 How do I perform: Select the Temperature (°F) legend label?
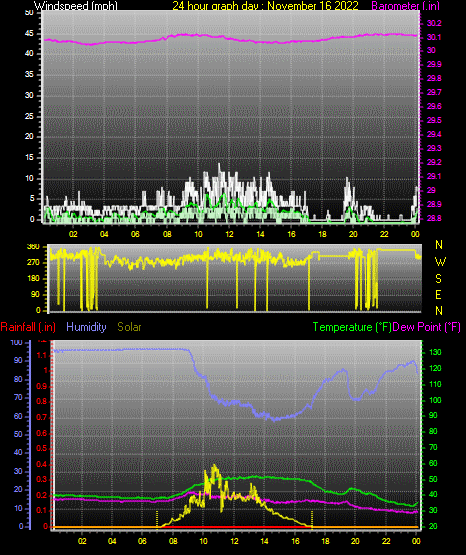(352, 327)
